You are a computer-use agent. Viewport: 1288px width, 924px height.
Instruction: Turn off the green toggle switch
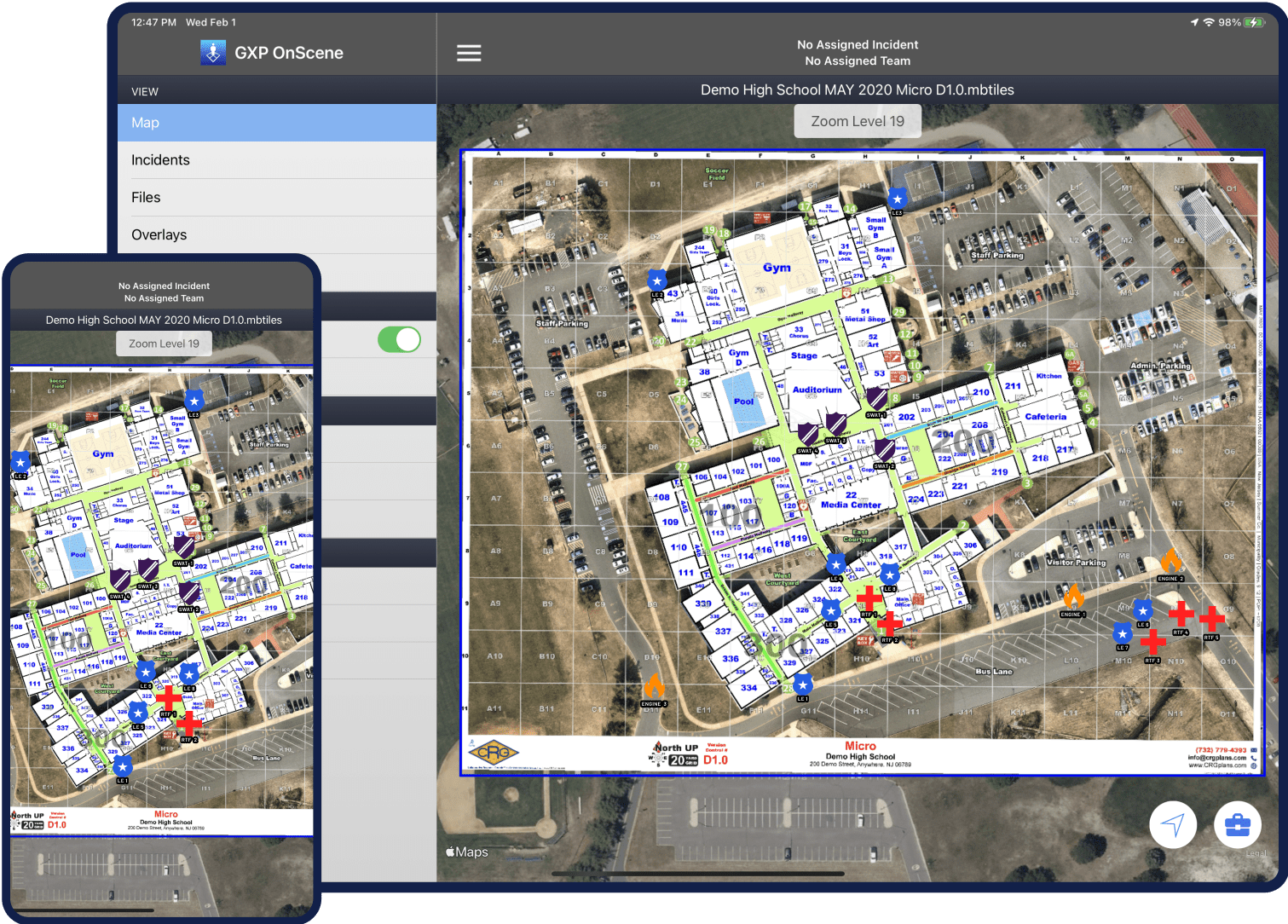[x=399, y=339]
